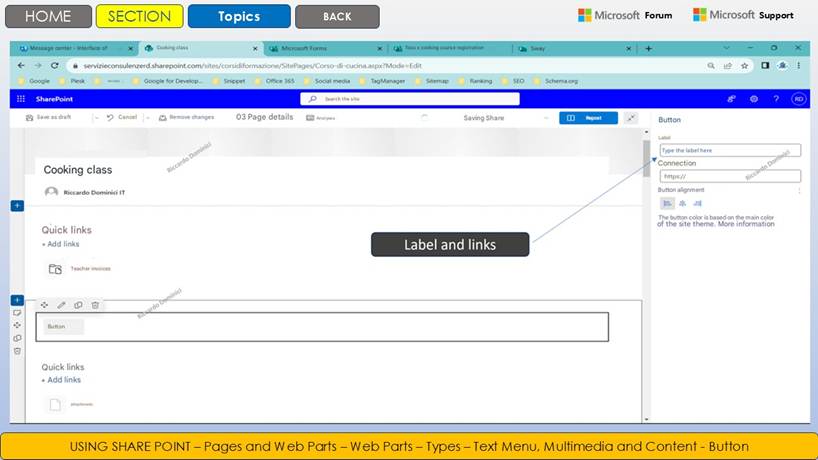Open the Microsoft Support link
This screenshot has width=818, height=460.
pyautogui.click(x=743, y=15)
